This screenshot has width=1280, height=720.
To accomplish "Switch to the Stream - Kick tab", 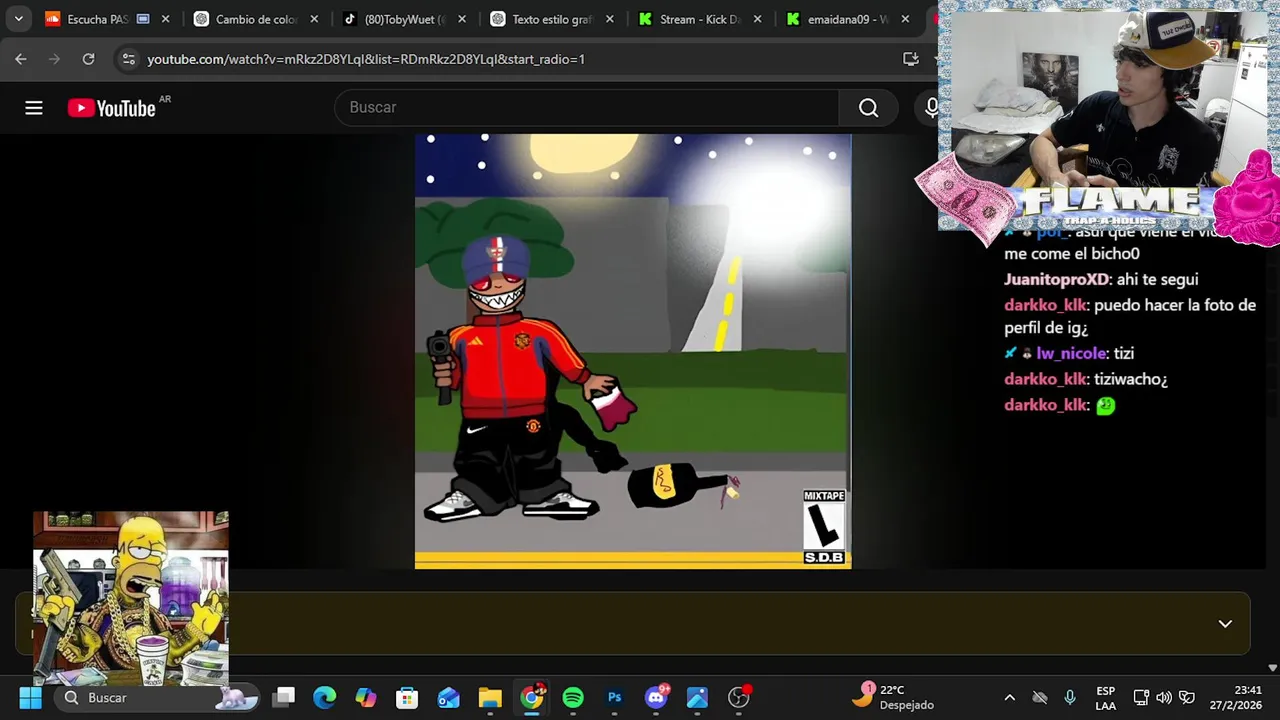I will [x=702, y=19].
